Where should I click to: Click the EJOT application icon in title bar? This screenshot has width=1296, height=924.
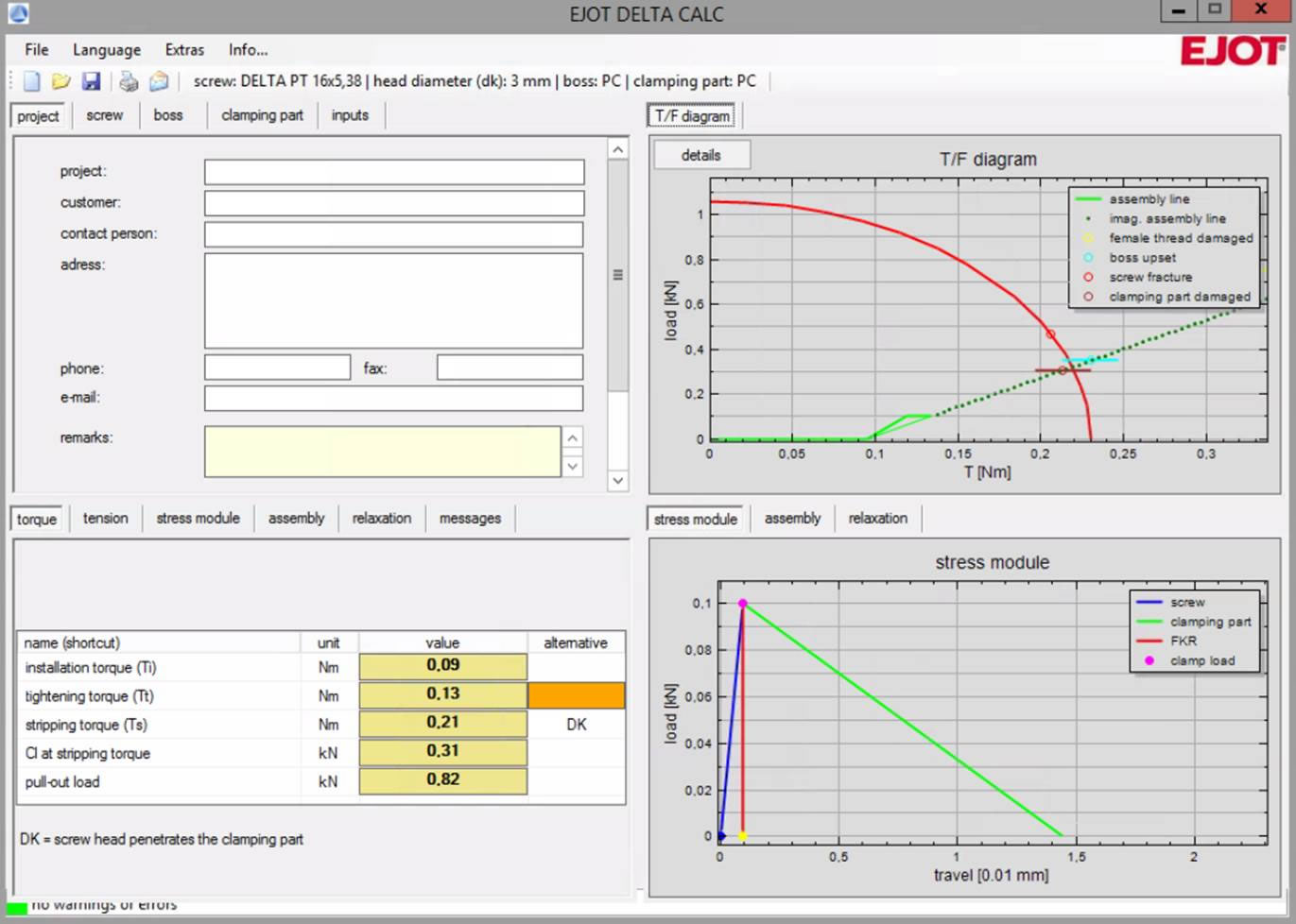(17, 13)
